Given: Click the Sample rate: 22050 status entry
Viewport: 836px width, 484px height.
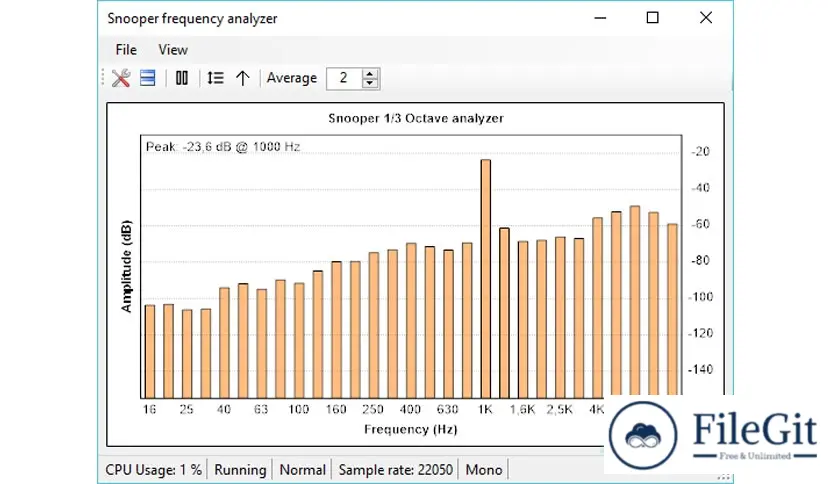Looking at the screenshot, I should click(x=396, y=470).
